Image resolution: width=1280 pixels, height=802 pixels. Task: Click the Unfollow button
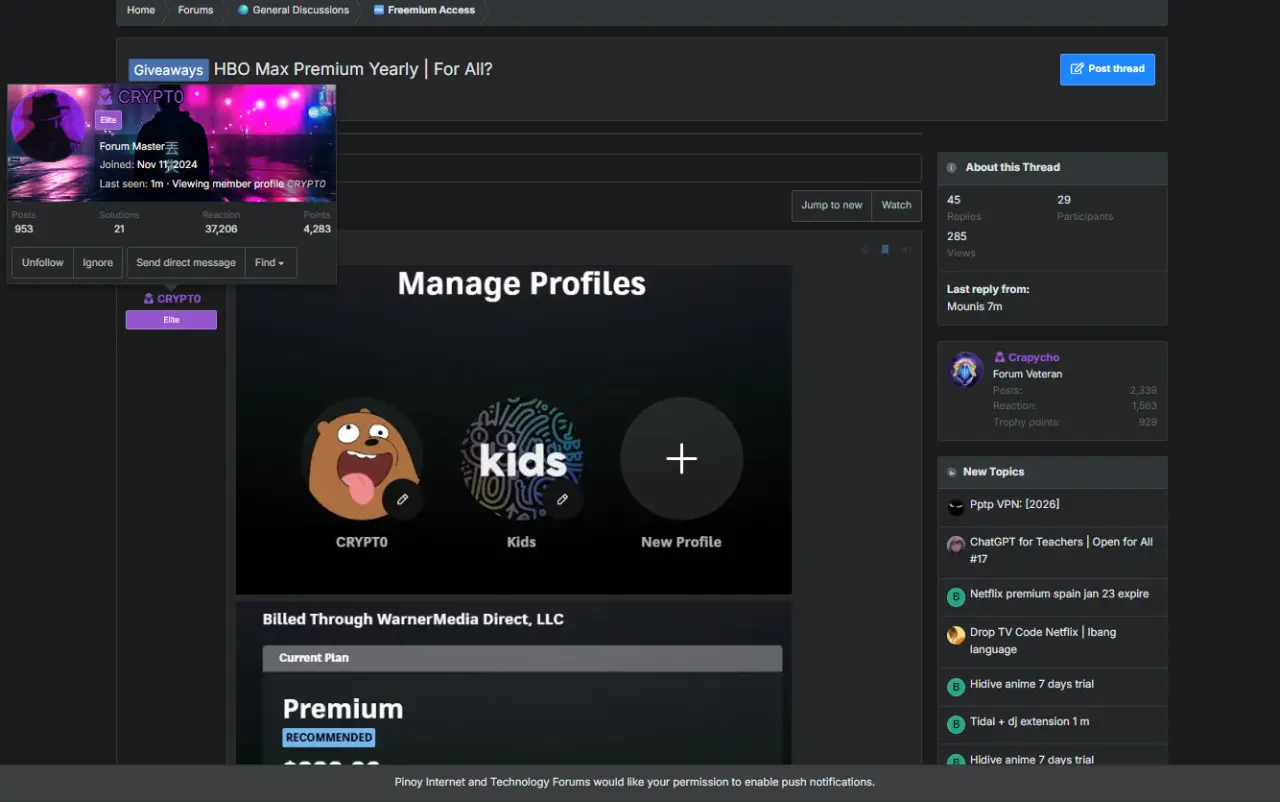[x=43, y=263]
